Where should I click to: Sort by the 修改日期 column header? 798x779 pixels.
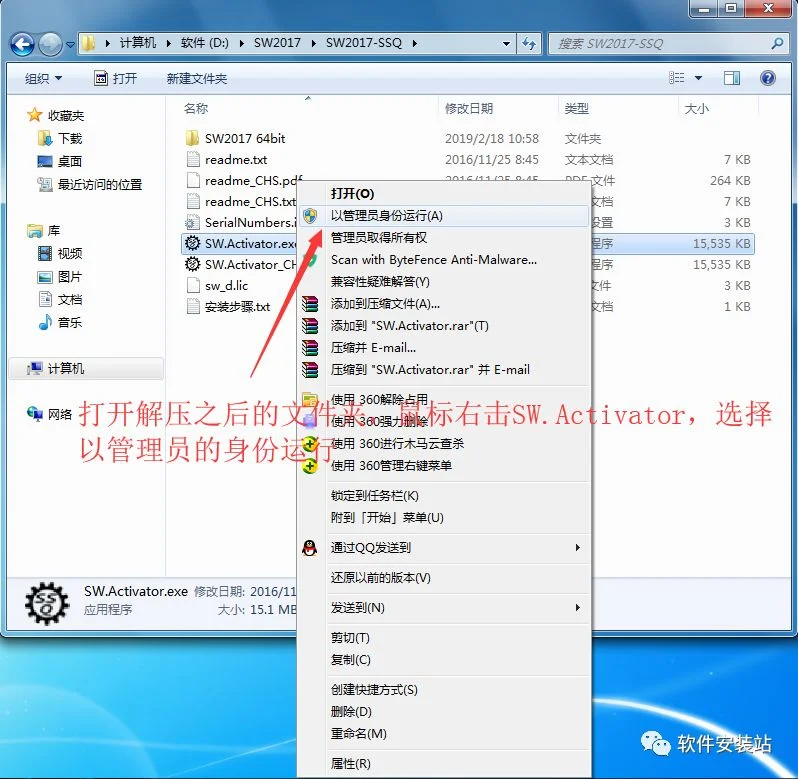click(x=469, y=108)
